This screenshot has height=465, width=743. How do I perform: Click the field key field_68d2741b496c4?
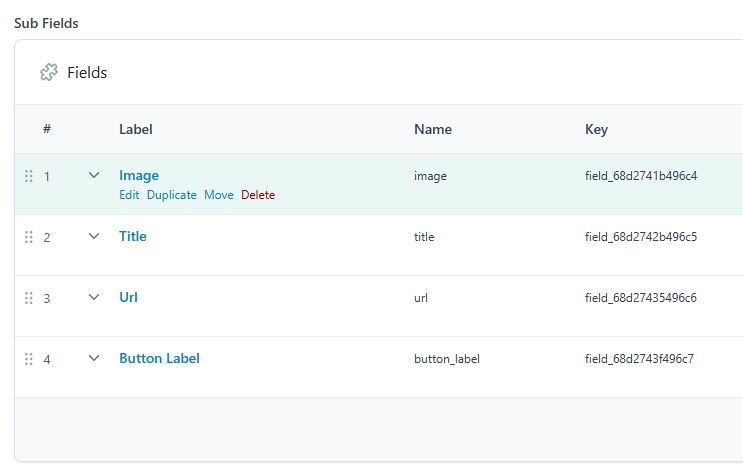[x=640, y=176]
